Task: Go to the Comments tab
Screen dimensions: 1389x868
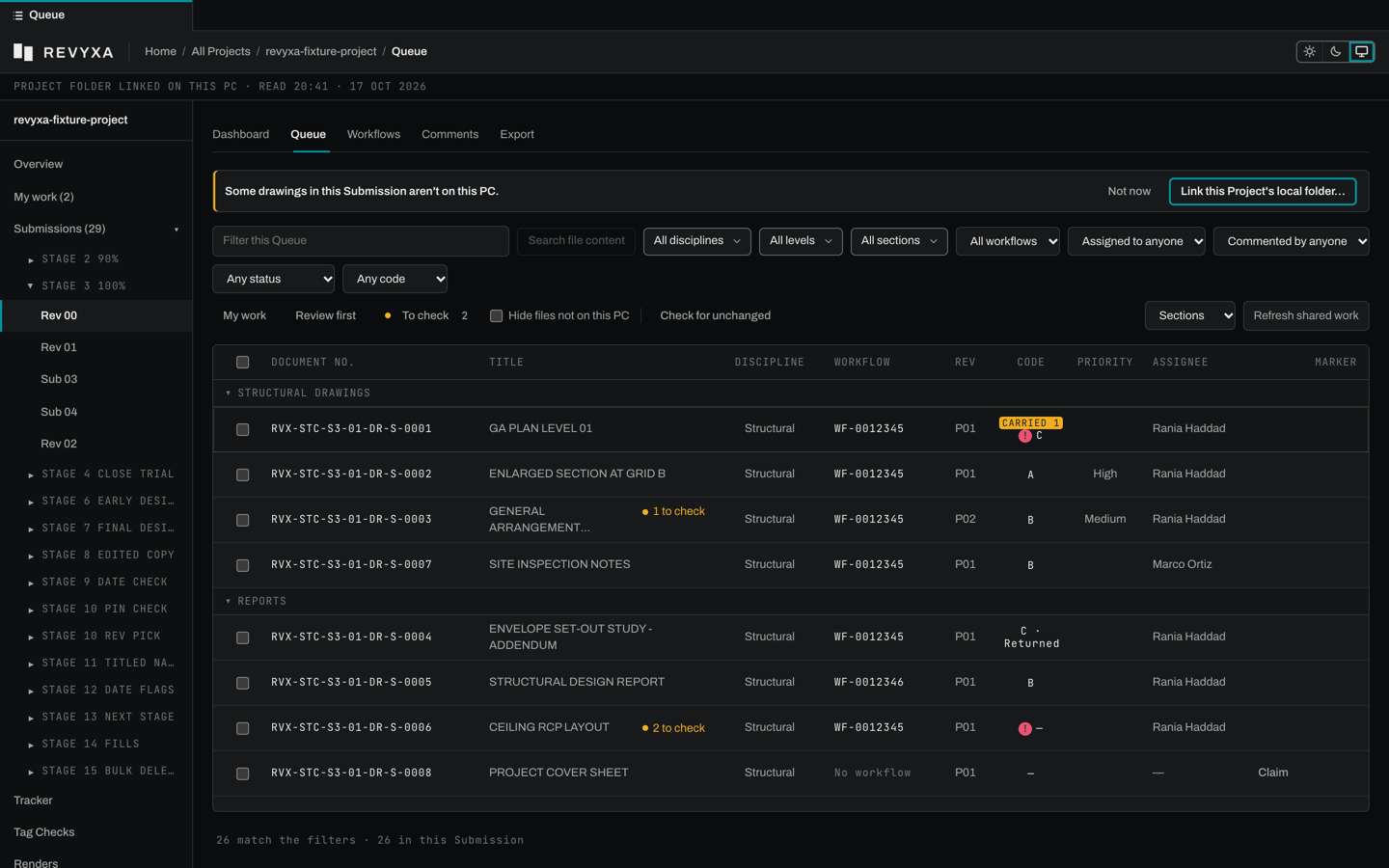Action: point(449,134)
